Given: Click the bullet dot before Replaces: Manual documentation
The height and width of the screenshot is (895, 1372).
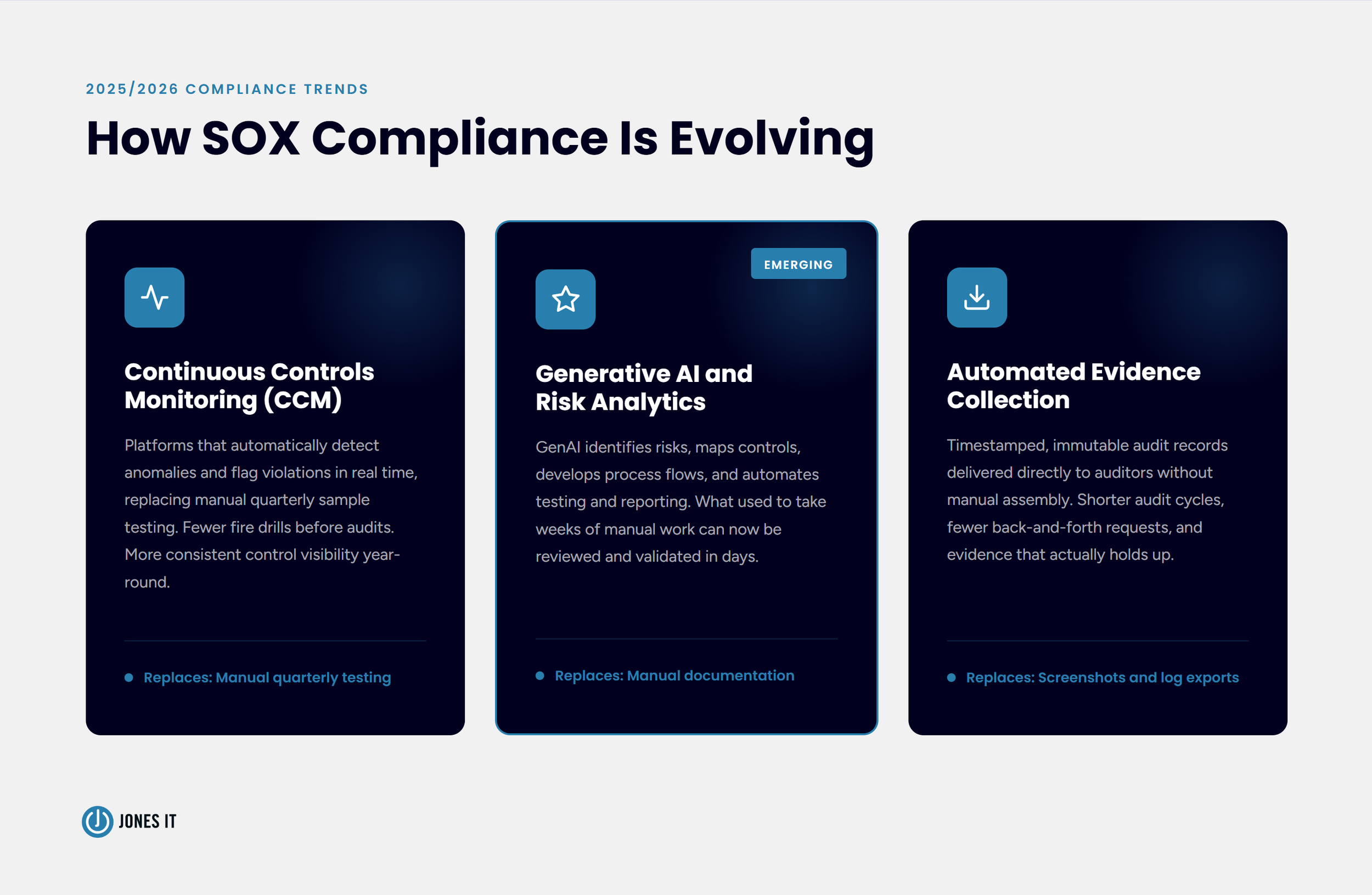Looking at the screenshot, I should pyautogui.click(x=541, y=676).
